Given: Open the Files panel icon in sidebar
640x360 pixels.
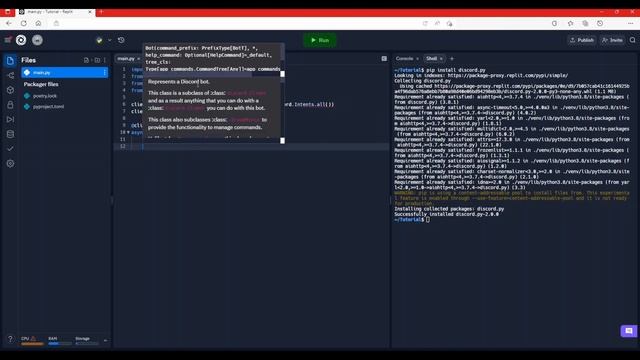Looking at the screenshot, I should click(10, 61).
